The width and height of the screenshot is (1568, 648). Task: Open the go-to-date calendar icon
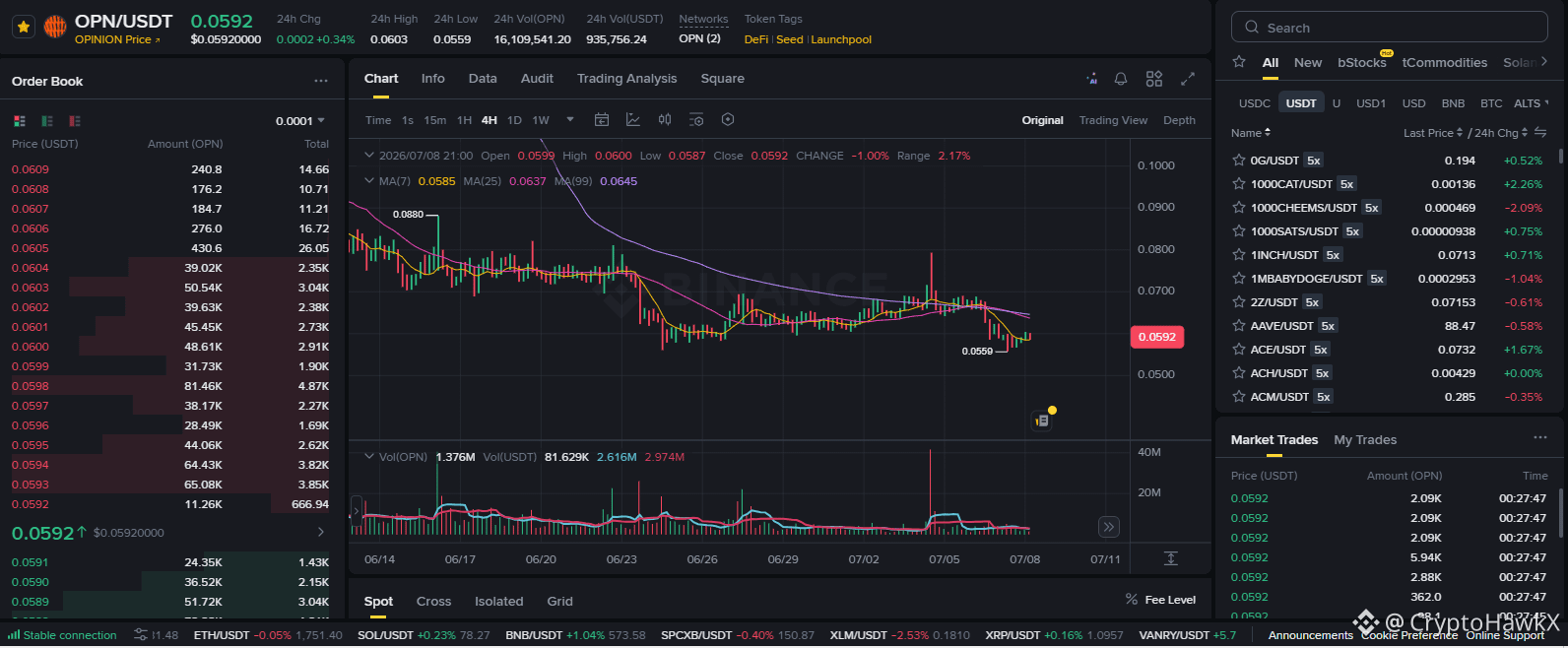[x=602, y=120]
